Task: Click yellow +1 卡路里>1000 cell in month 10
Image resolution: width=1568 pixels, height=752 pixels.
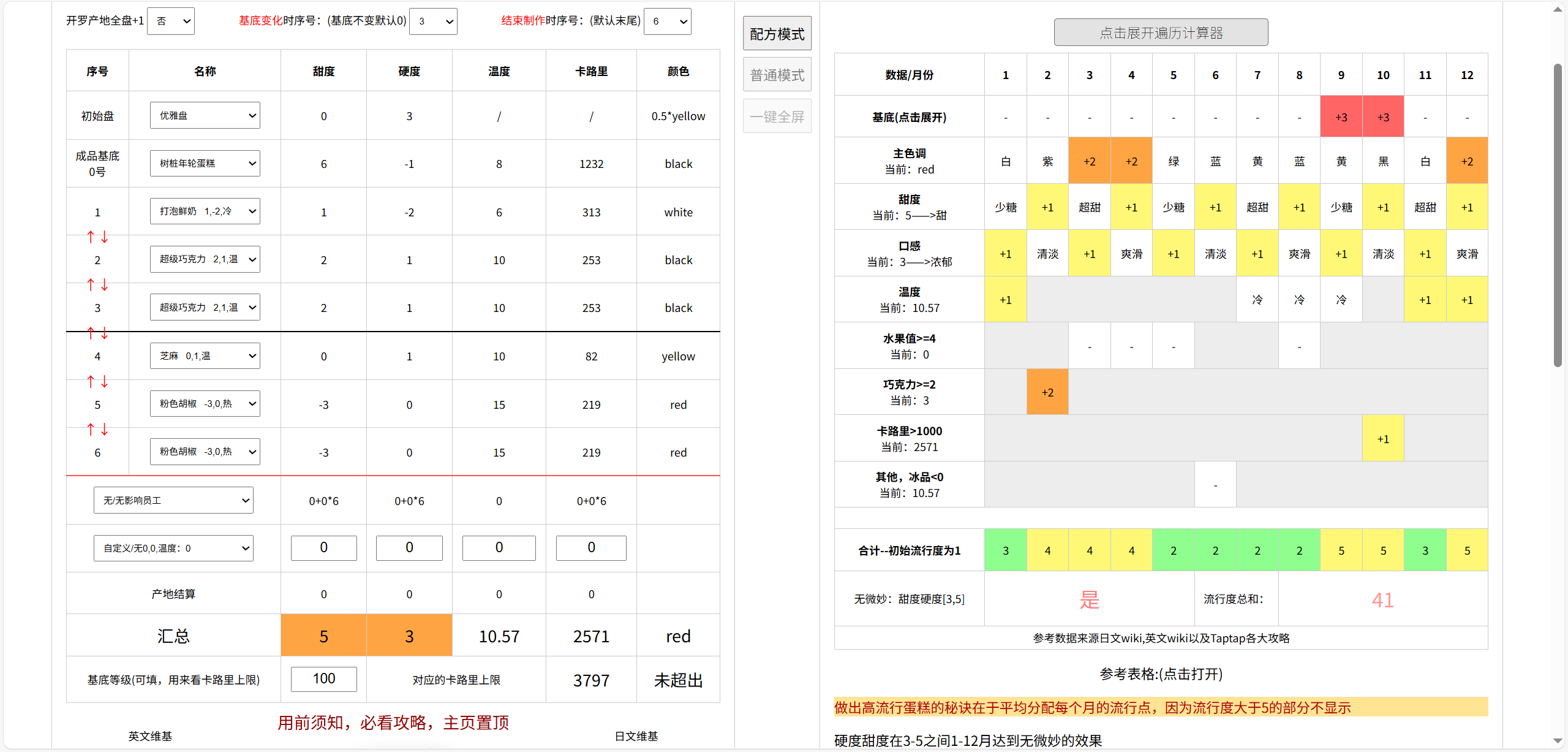Action: point(1383,439)
